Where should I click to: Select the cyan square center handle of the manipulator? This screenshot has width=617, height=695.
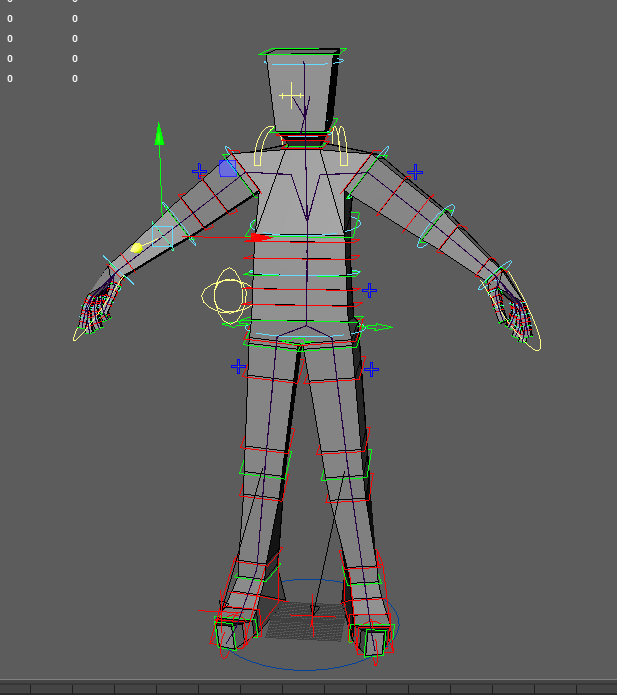tap(162, 236)
